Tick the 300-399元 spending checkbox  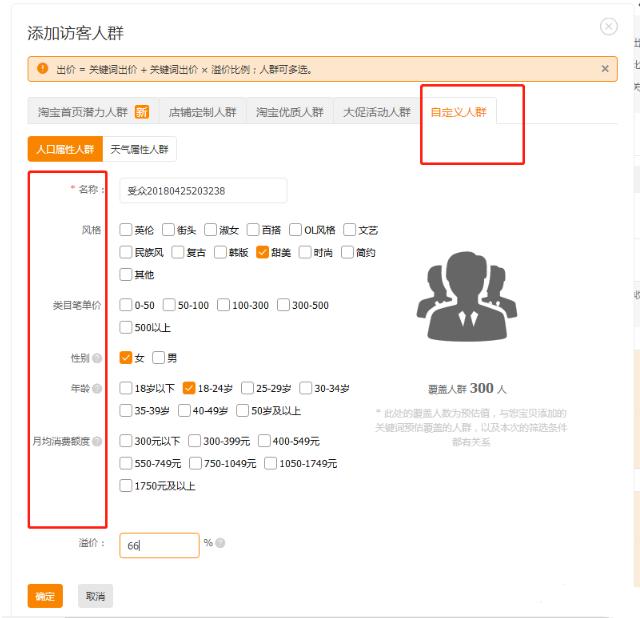(195, 441)
